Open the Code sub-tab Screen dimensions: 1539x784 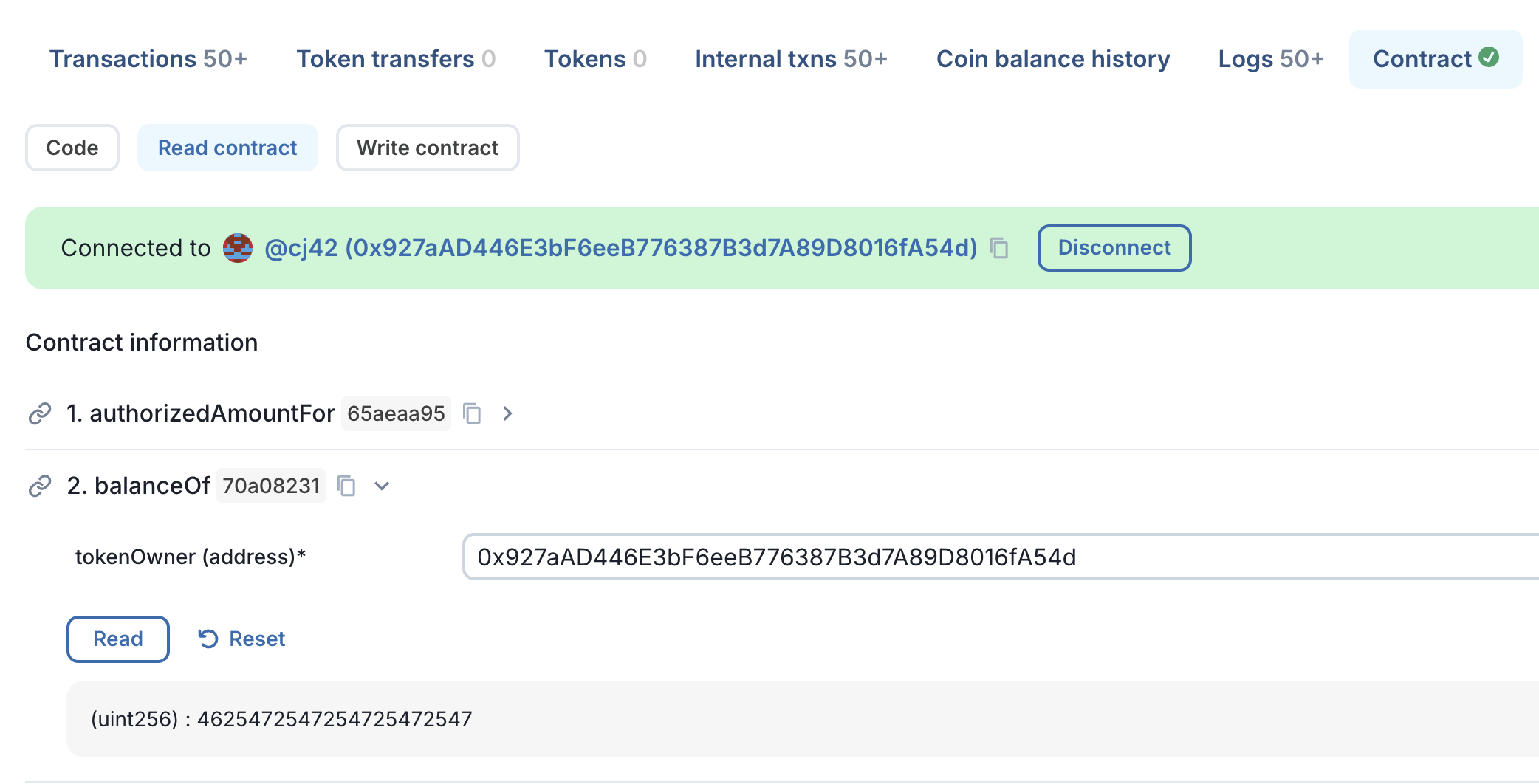[72, 148]
